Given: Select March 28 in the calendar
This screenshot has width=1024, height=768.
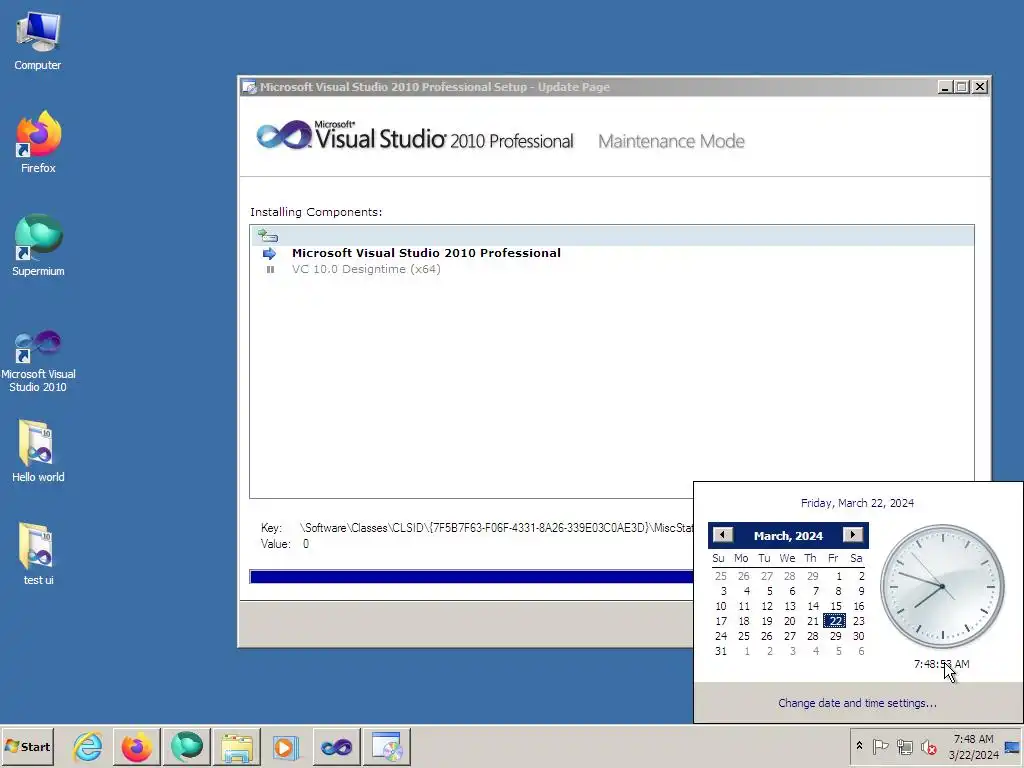Looking at the screenshot, I should coord(812,636).
